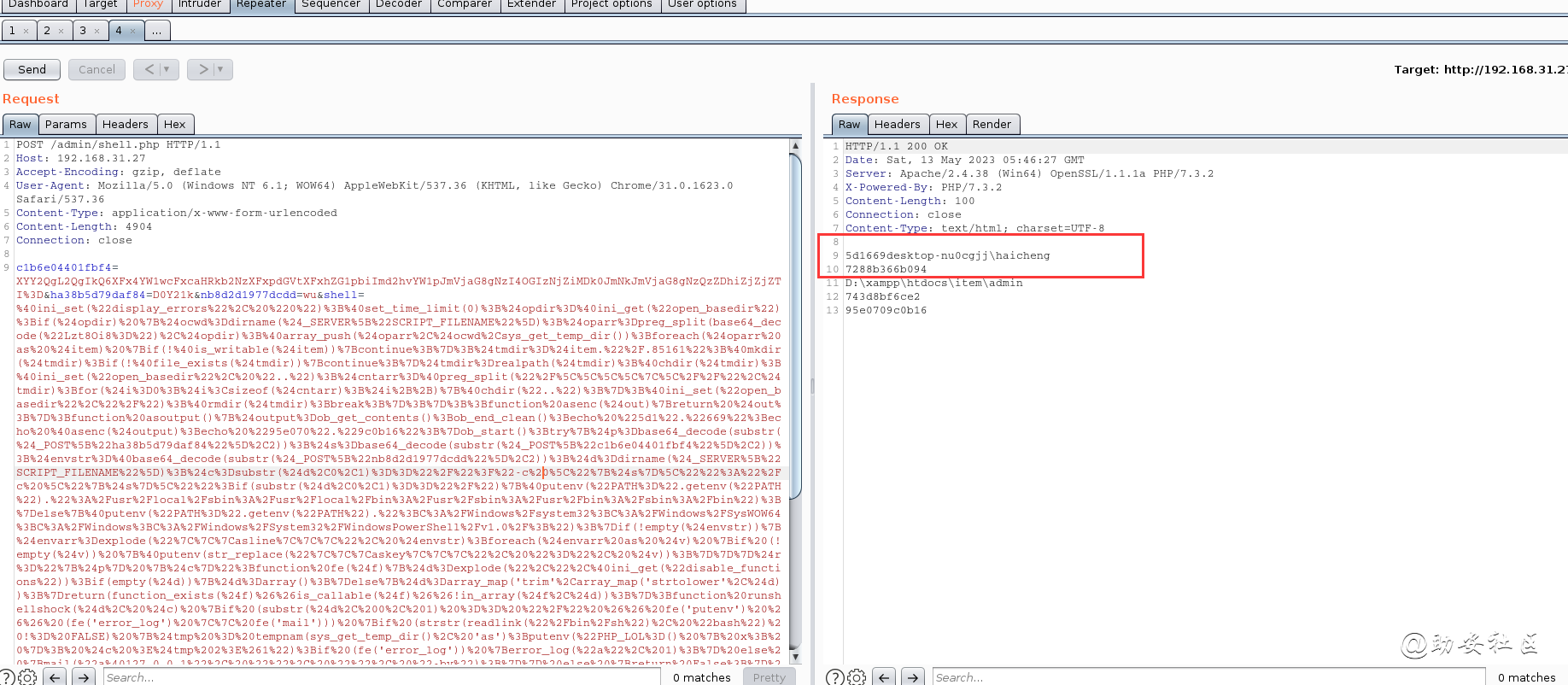The height and width of the screenshot is (685, 1568).
Task: Open the forward history dropdown arrow
Action: pyautogui.click(x=221, y=69)
